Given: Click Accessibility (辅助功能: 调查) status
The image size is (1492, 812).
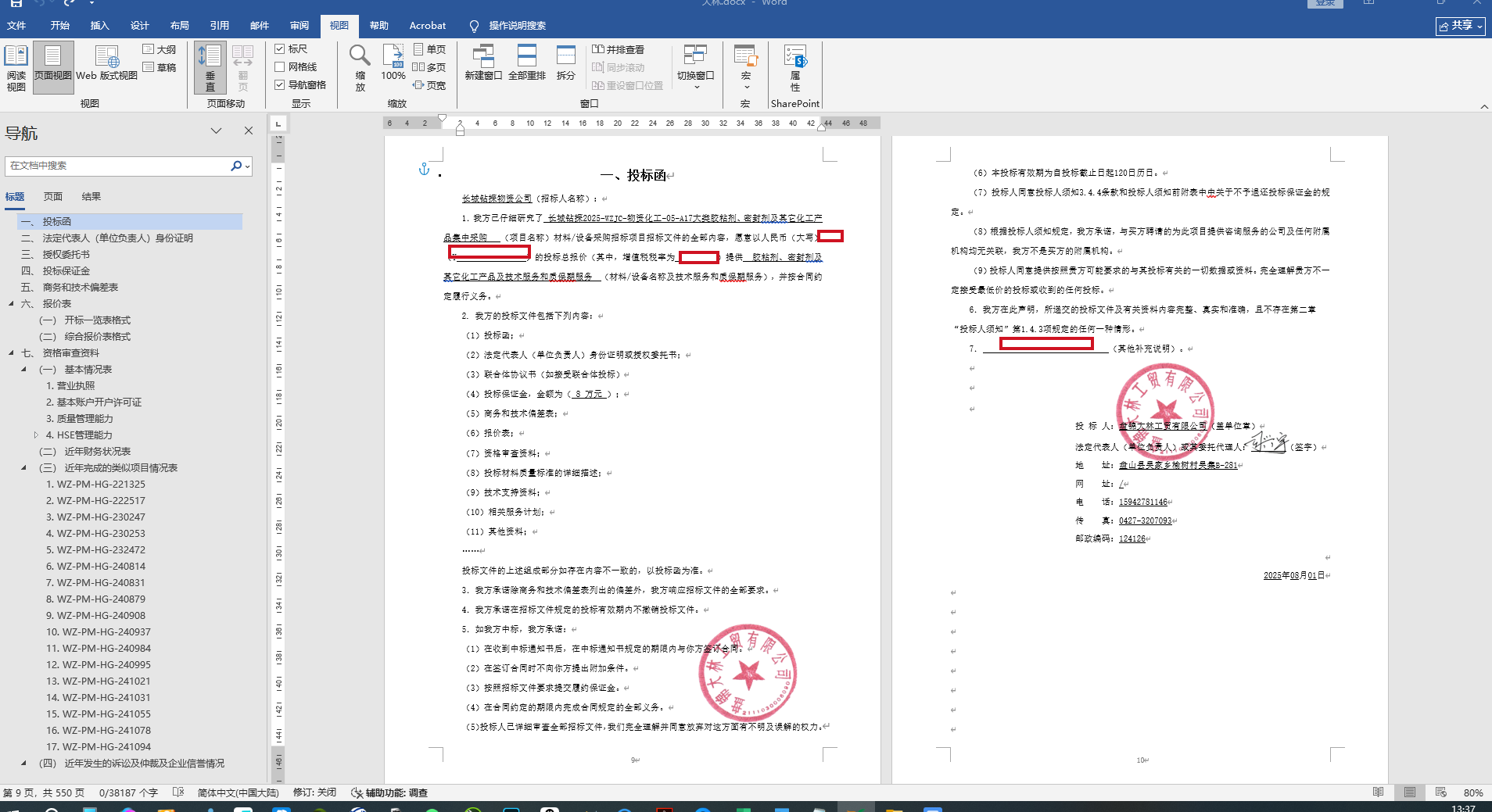Looking at the screenshot, I should (x=389, y=792).
